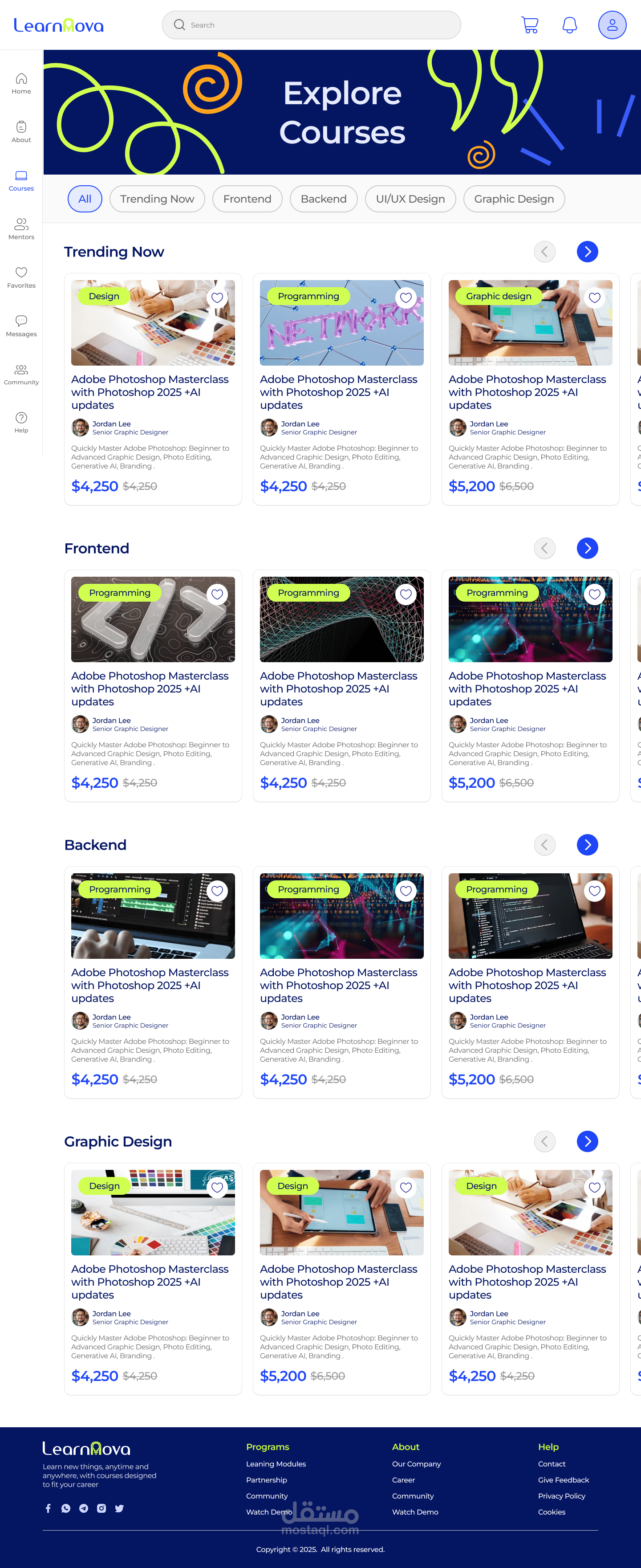Open the Give Feedback footer link
Viewport: 641px width, 1568px height.
[x=563, y=1480]
